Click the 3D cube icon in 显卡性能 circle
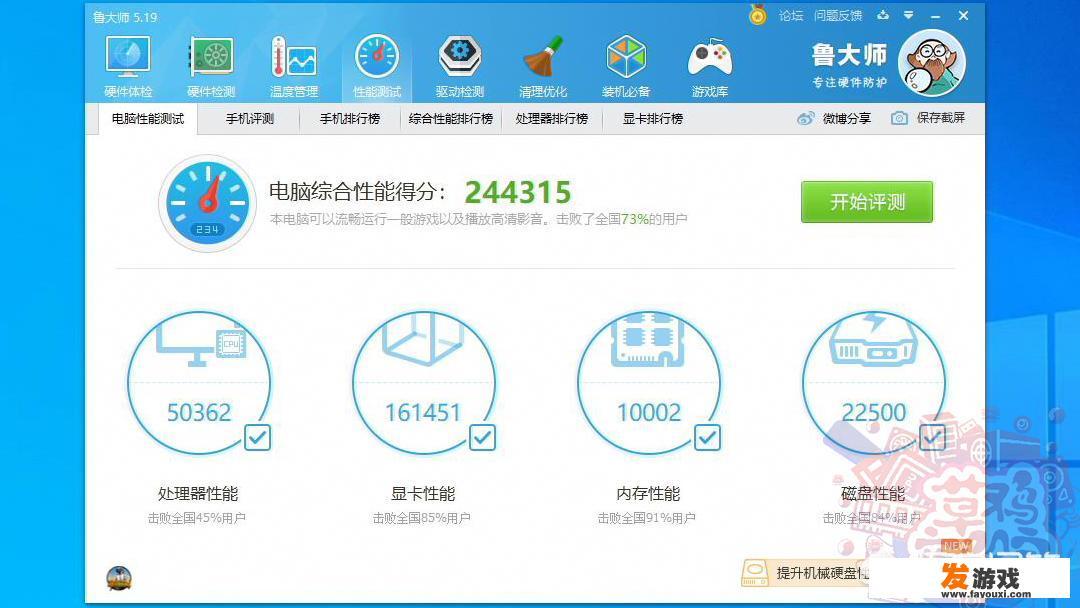The height and width of the screenshot is (608, 1080). click(x=422, y=337)
